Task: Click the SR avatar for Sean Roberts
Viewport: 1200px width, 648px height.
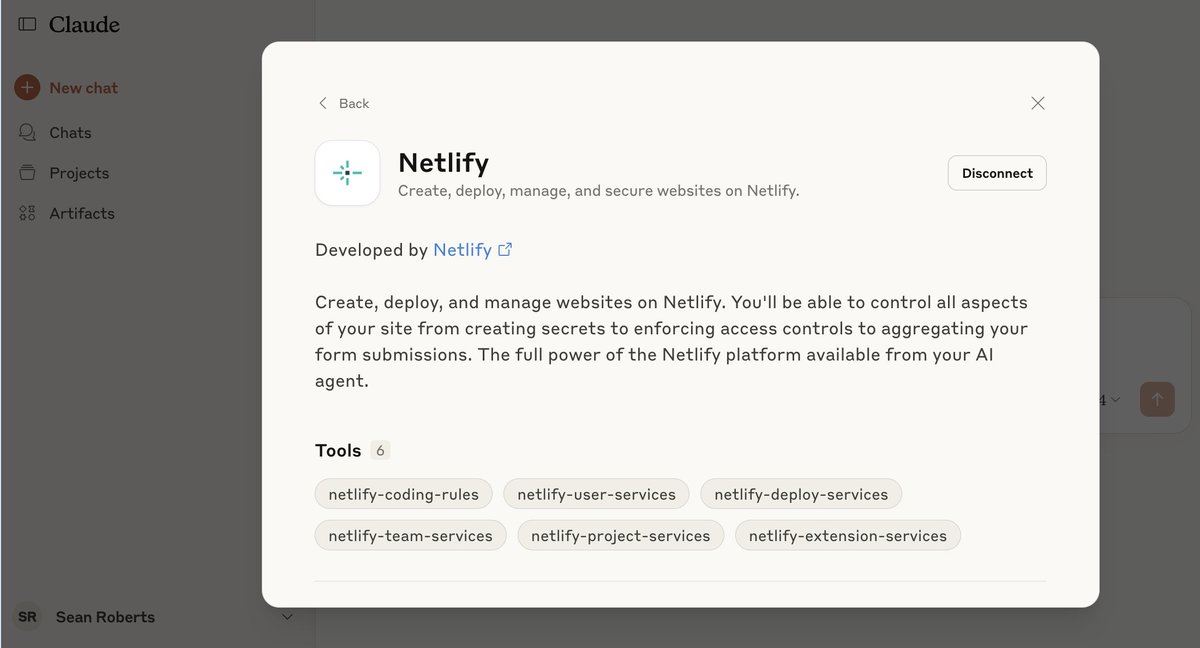Action: pyautogui.click(x=27, y=617)
